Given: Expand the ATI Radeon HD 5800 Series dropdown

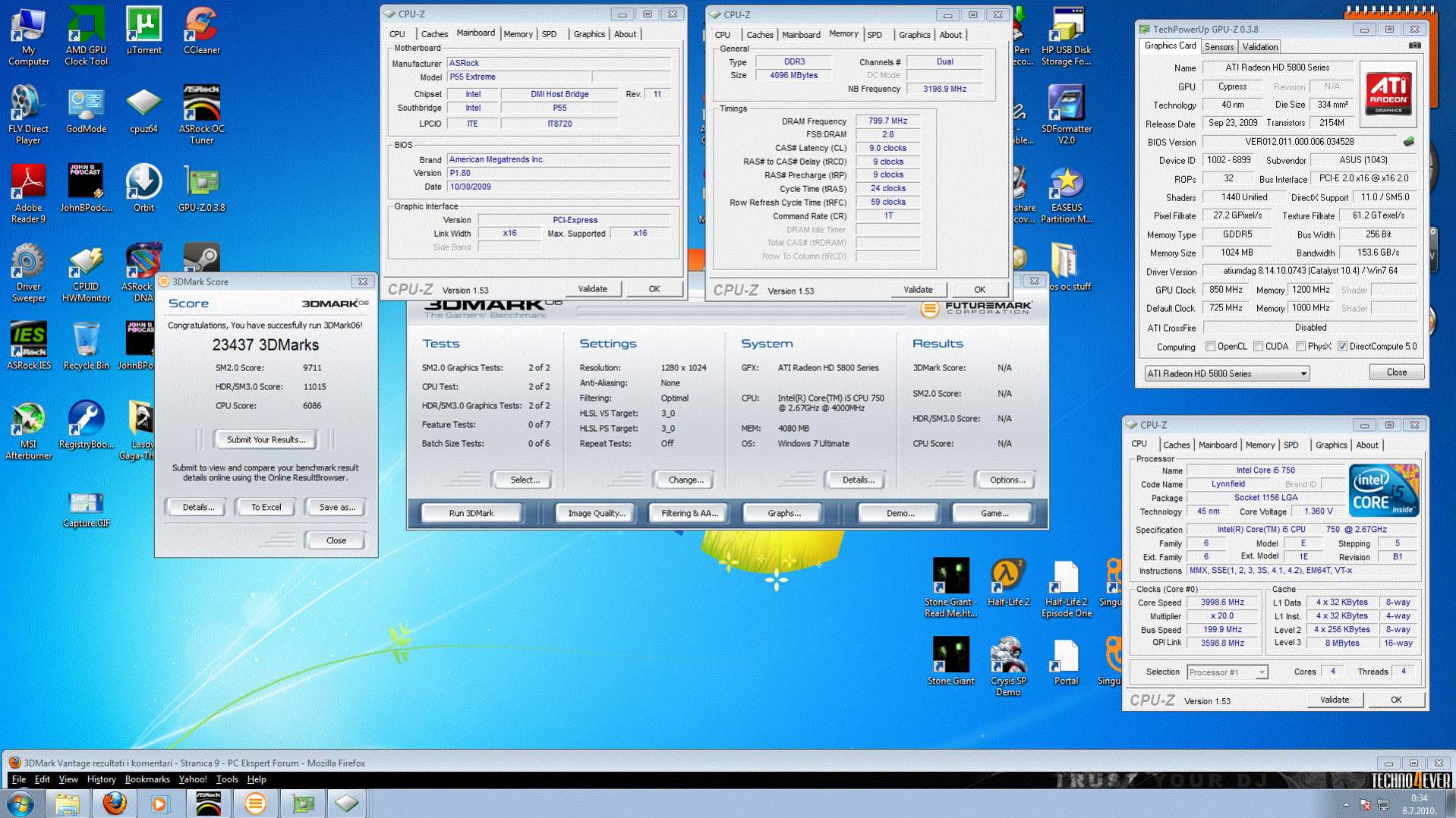Looking at the screenshot, I should (1303, 373).
